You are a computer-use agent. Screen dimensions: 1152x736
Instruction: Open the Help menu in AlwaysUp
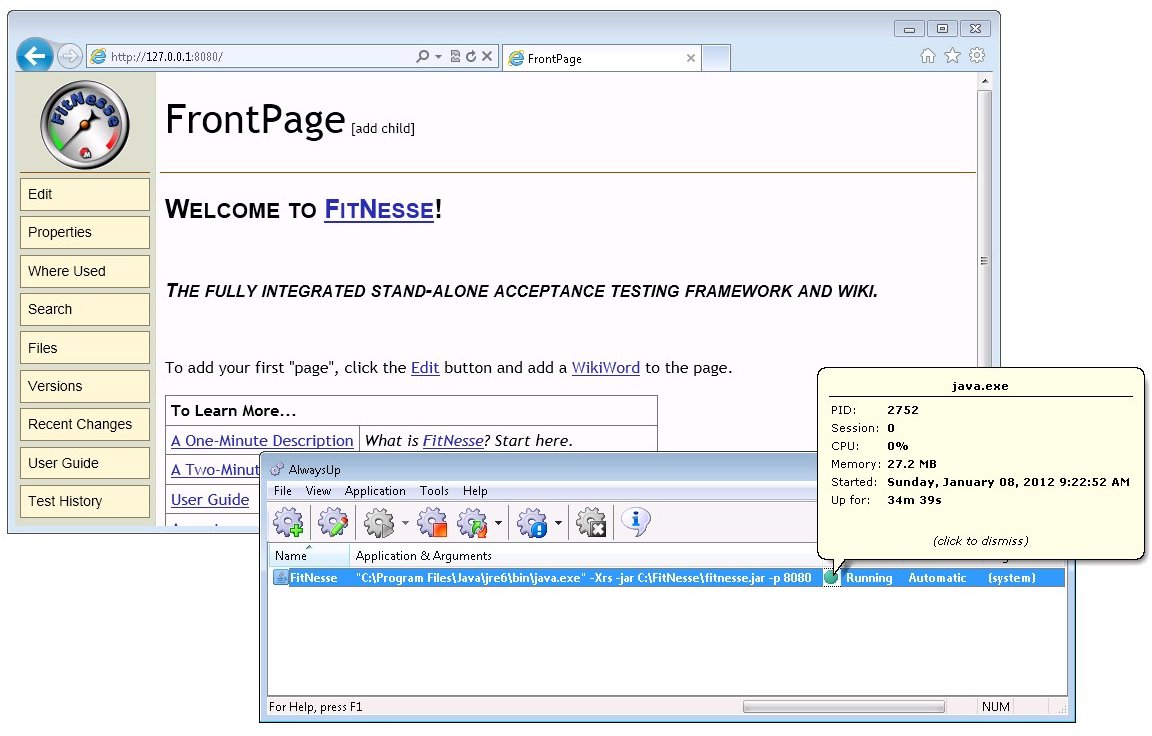tap(475, 491)
